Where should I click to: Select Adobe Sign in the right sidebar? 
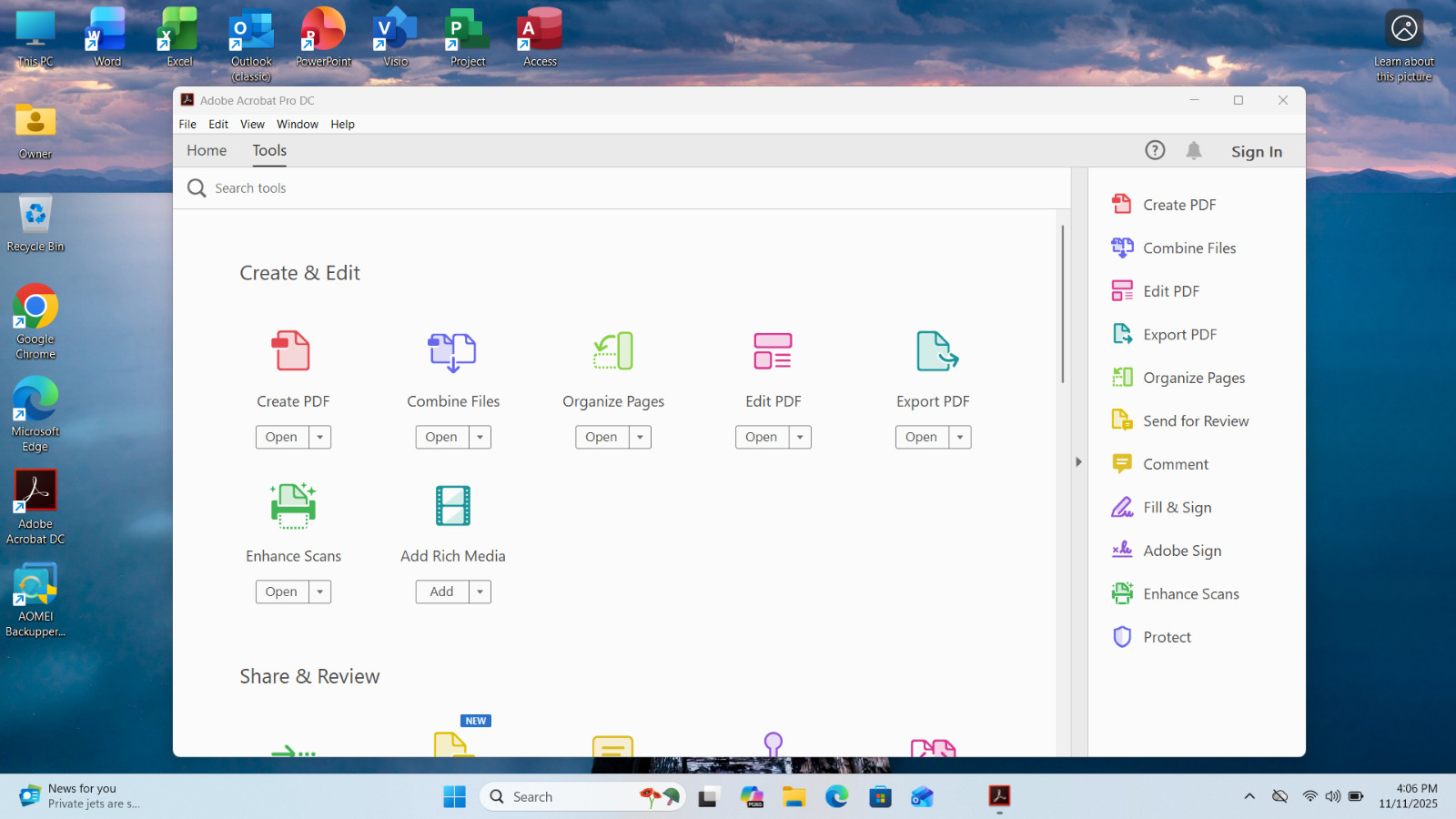[1167, 551]
